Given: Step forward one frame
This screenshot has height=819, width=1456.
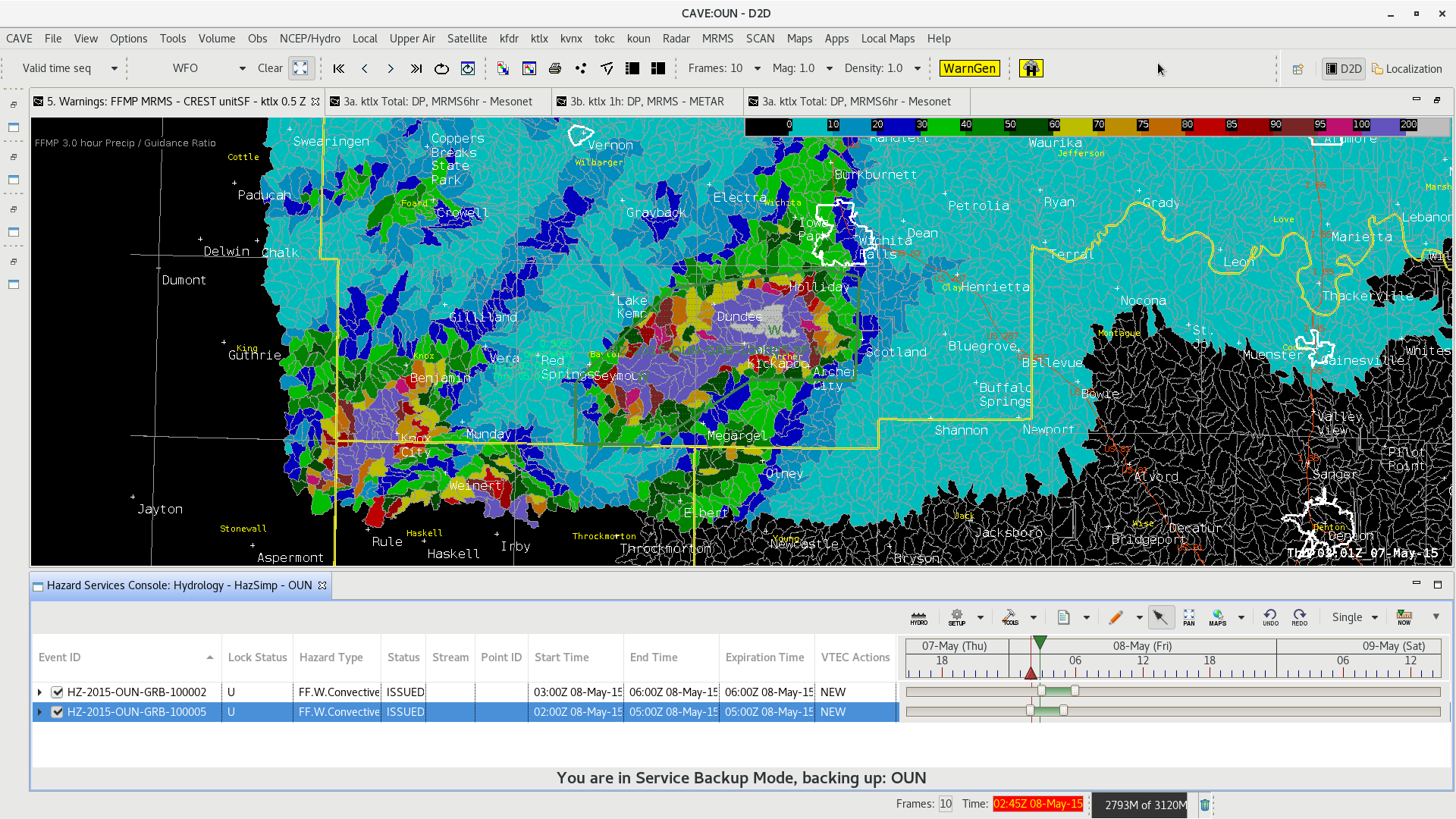Looking at the screenshot, I should (x=391, y=68).
